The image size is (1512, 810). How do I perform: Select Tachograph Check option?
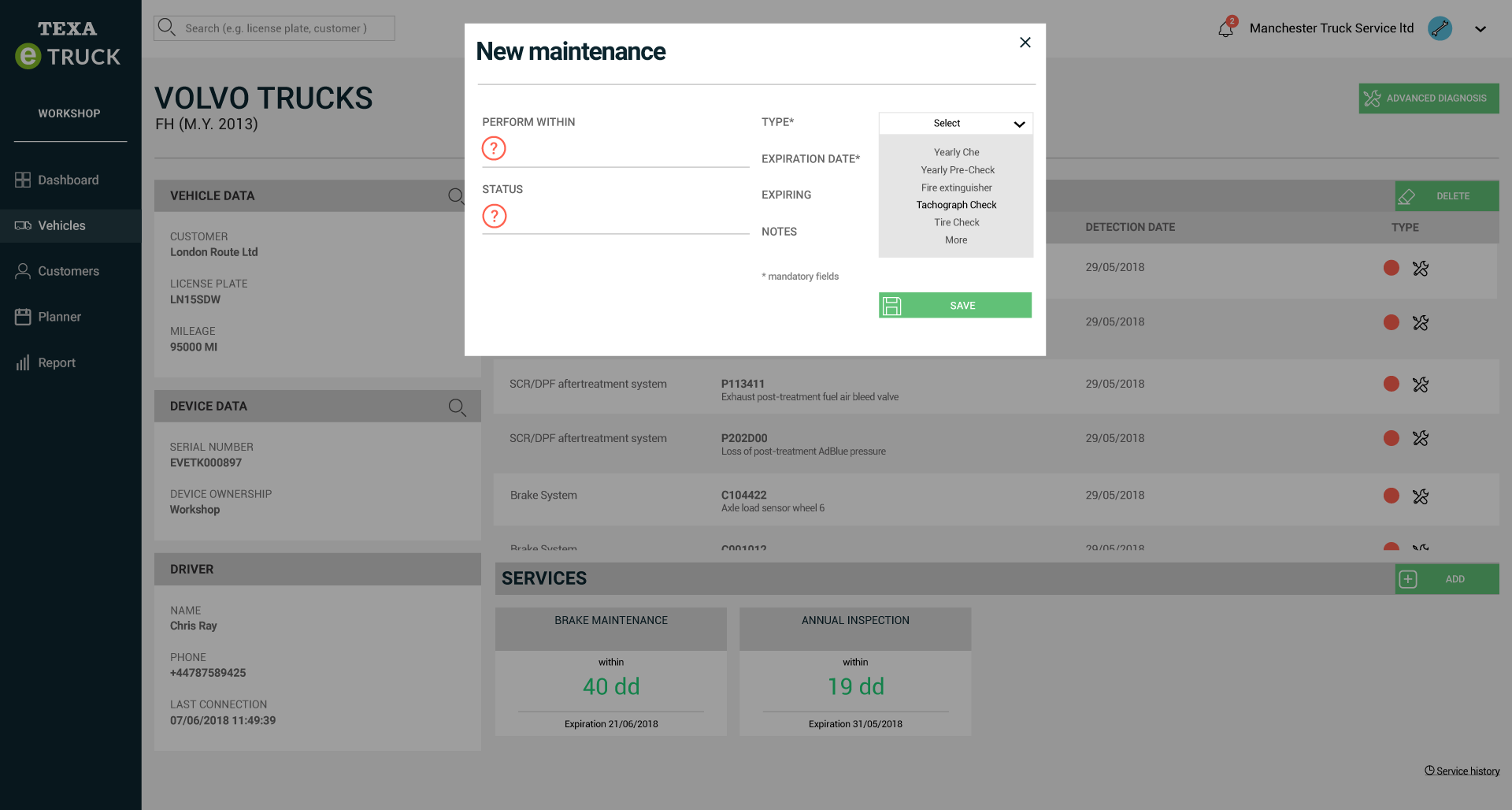[x=956, y=205]
